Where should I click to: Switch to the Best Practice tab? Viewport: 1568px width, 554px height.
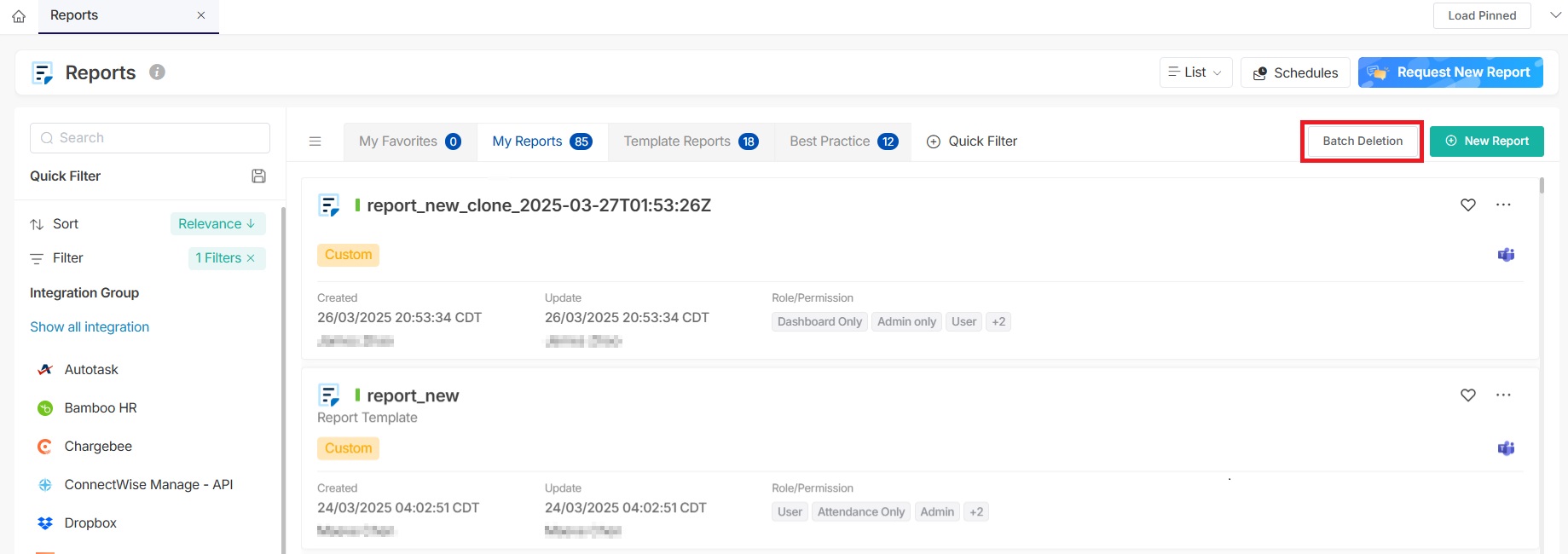(x=842, y=141)
